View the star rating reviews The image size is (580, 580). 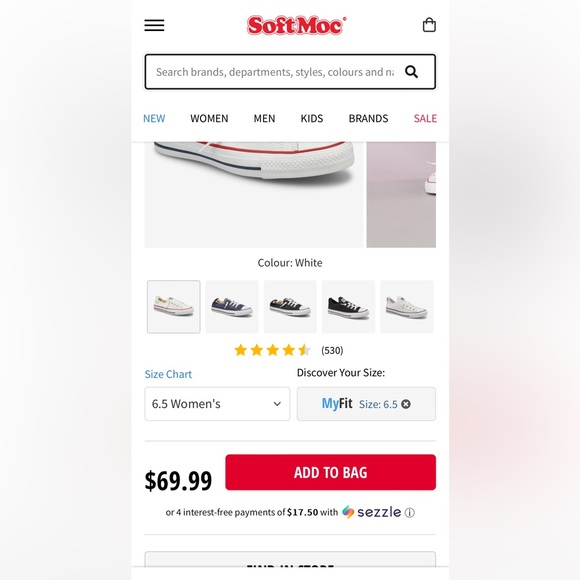289,350
